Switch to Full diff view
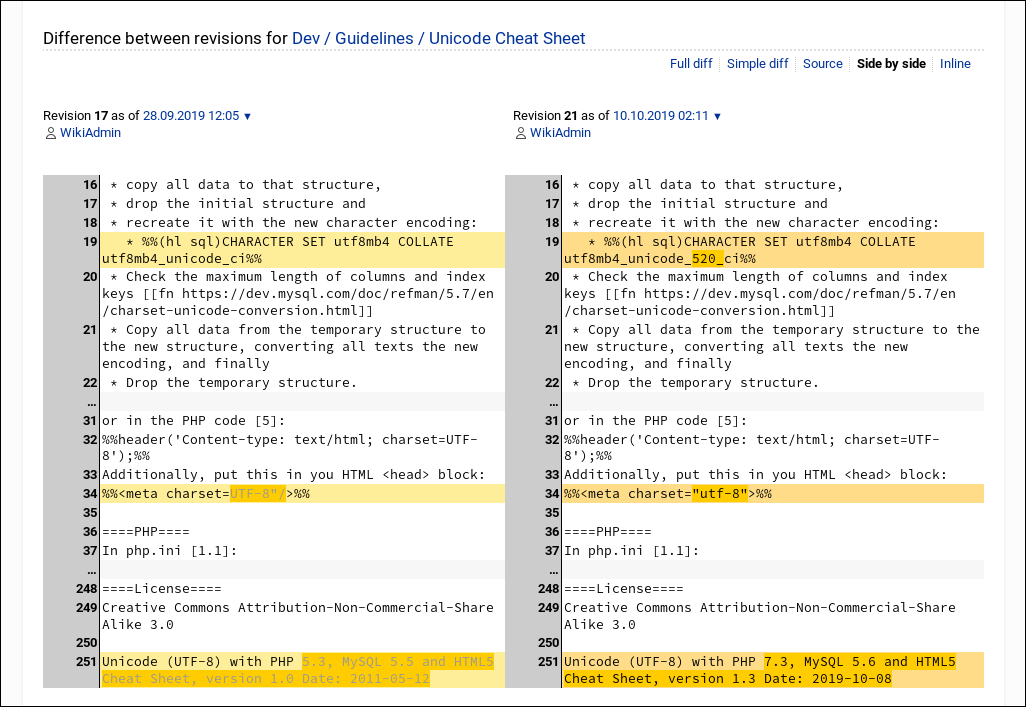 tap(691, 63)
